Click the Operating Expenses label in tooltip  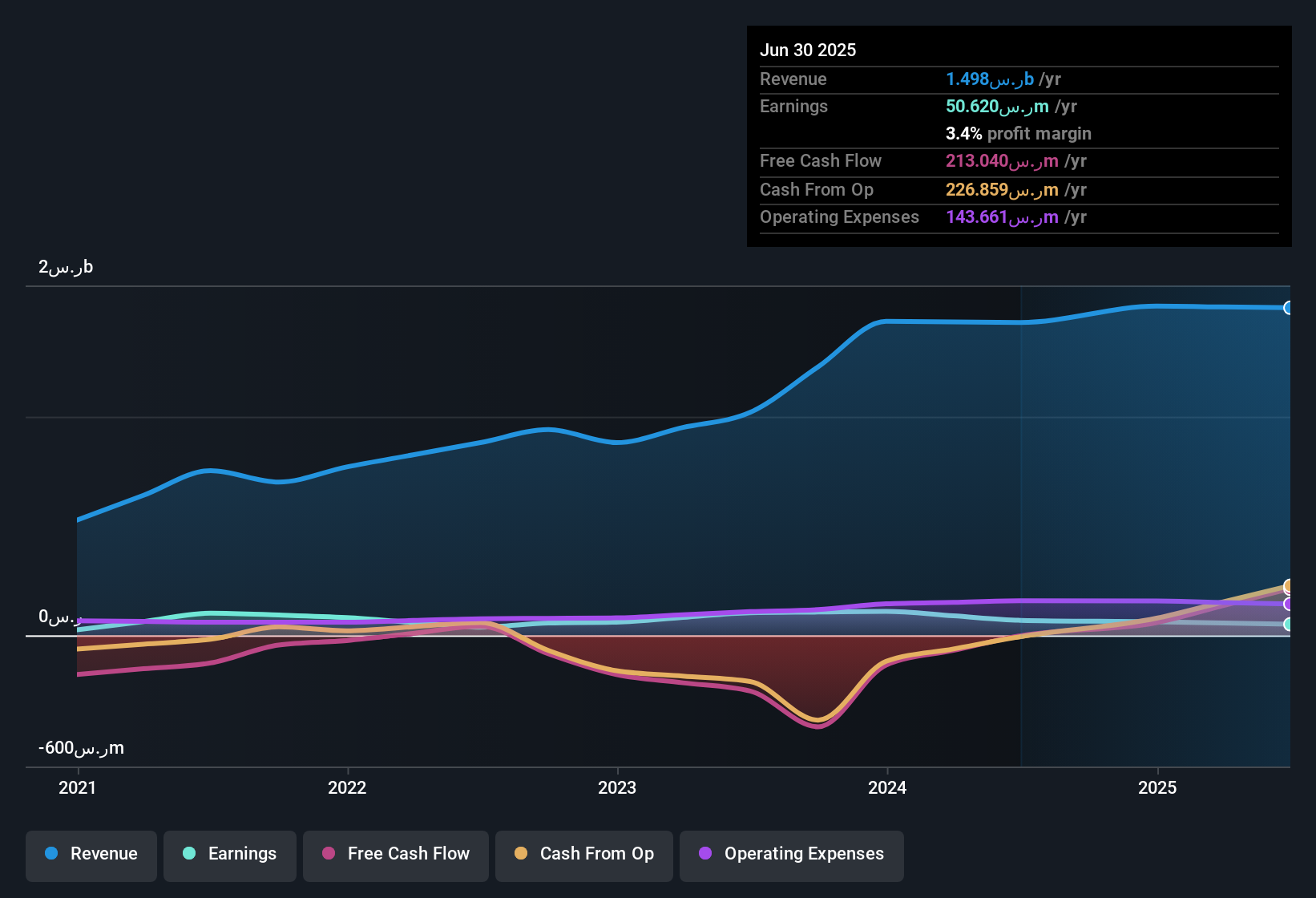pyautogui.click(x=839, y=216)
